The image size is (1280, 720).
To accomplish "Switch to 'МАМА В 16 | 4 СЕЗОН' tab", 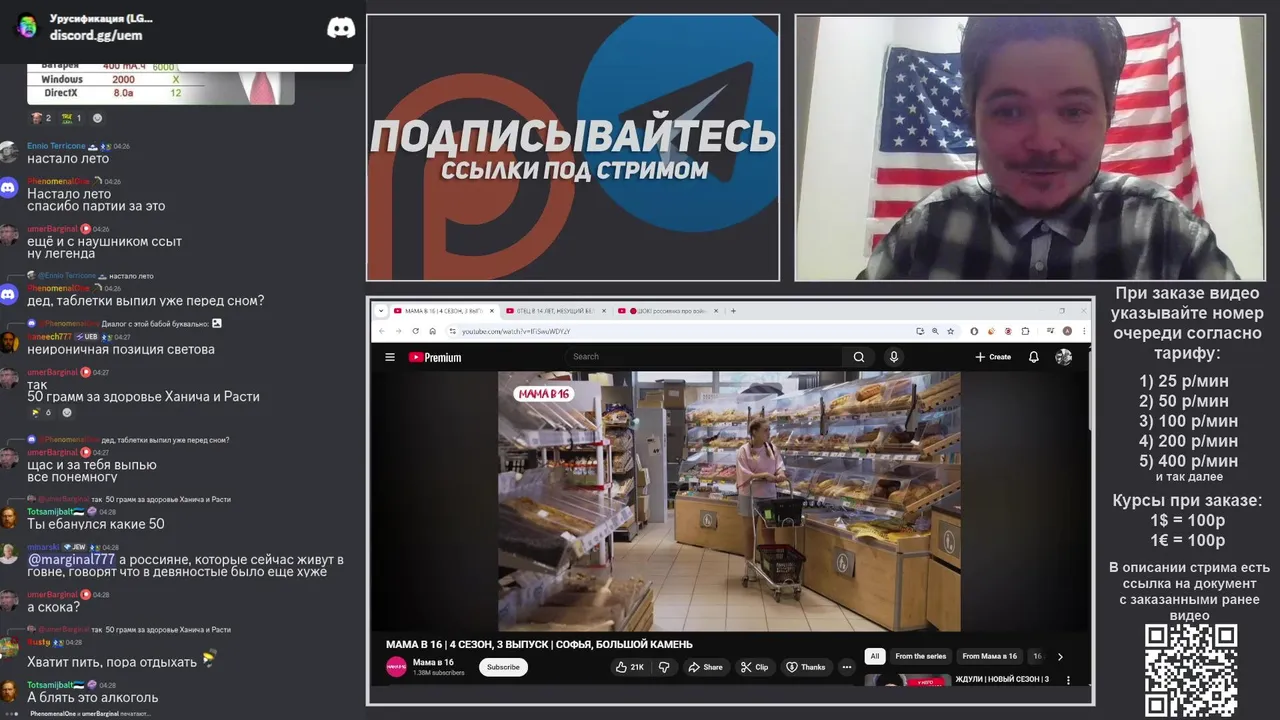I will point(442,311).
